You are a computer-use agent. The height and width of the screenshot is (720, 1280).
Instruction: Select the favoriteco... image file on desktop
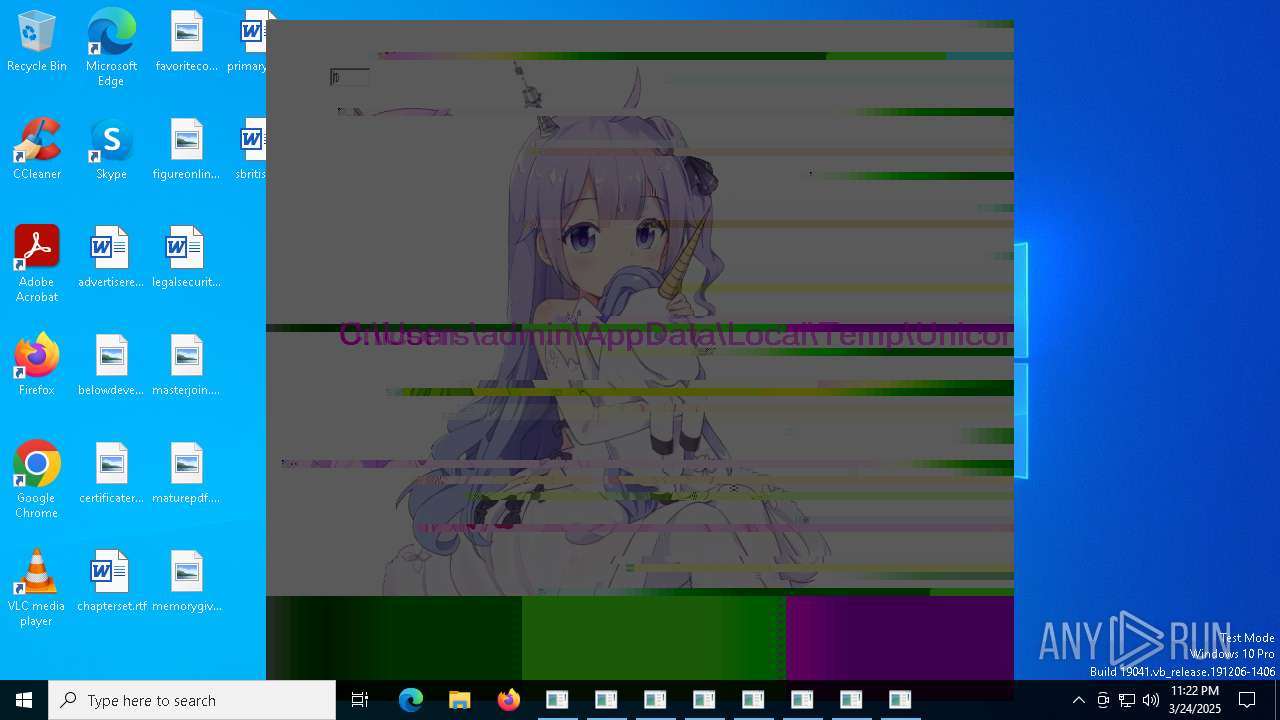point(186,42)
